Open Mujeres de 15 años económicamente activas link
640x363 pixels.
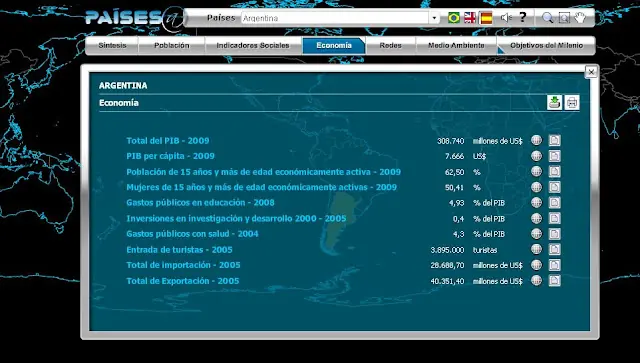pos(262,187)
